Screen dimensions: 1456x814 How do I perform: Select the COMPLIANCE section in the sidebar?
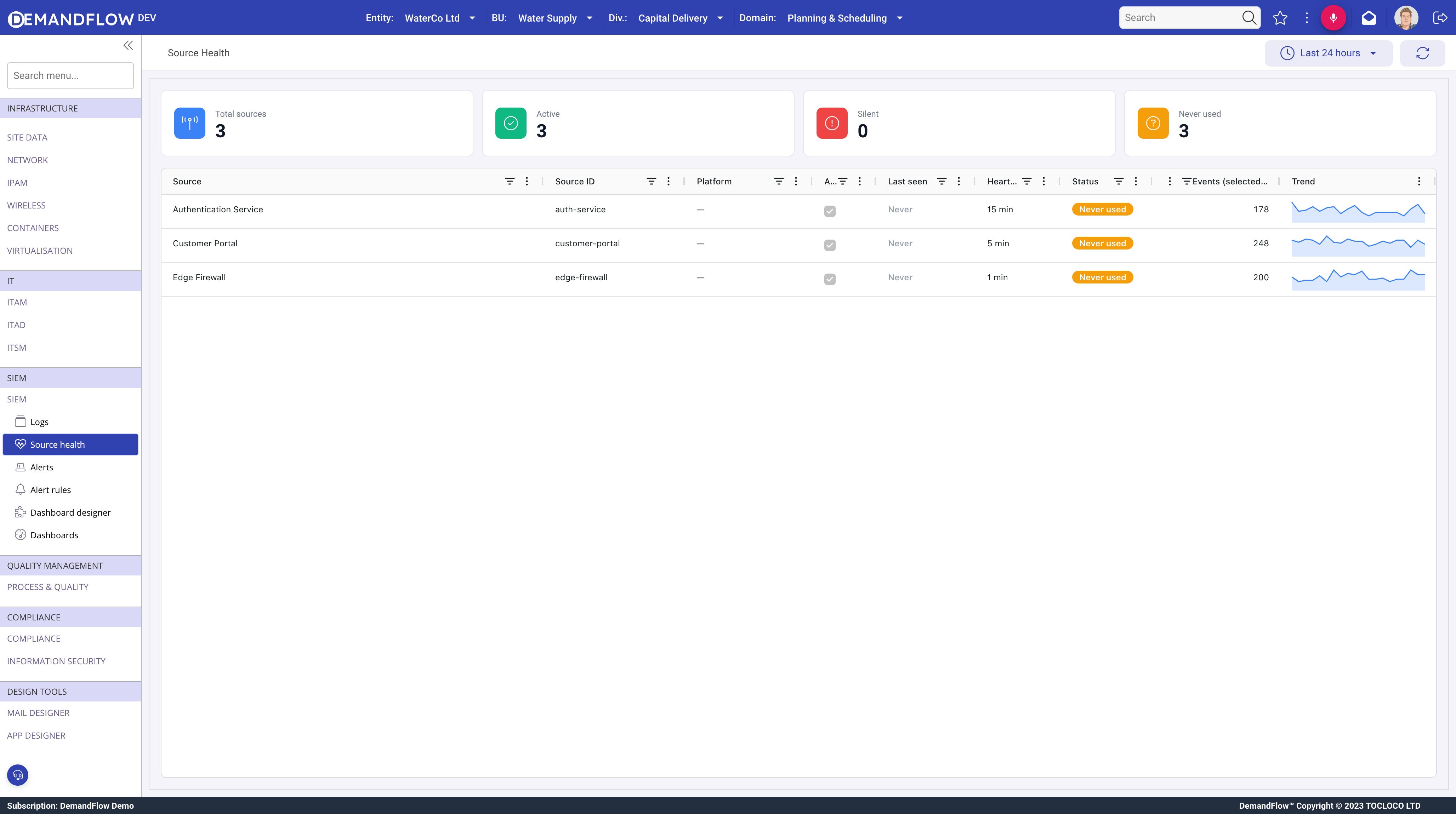[34, 617]
